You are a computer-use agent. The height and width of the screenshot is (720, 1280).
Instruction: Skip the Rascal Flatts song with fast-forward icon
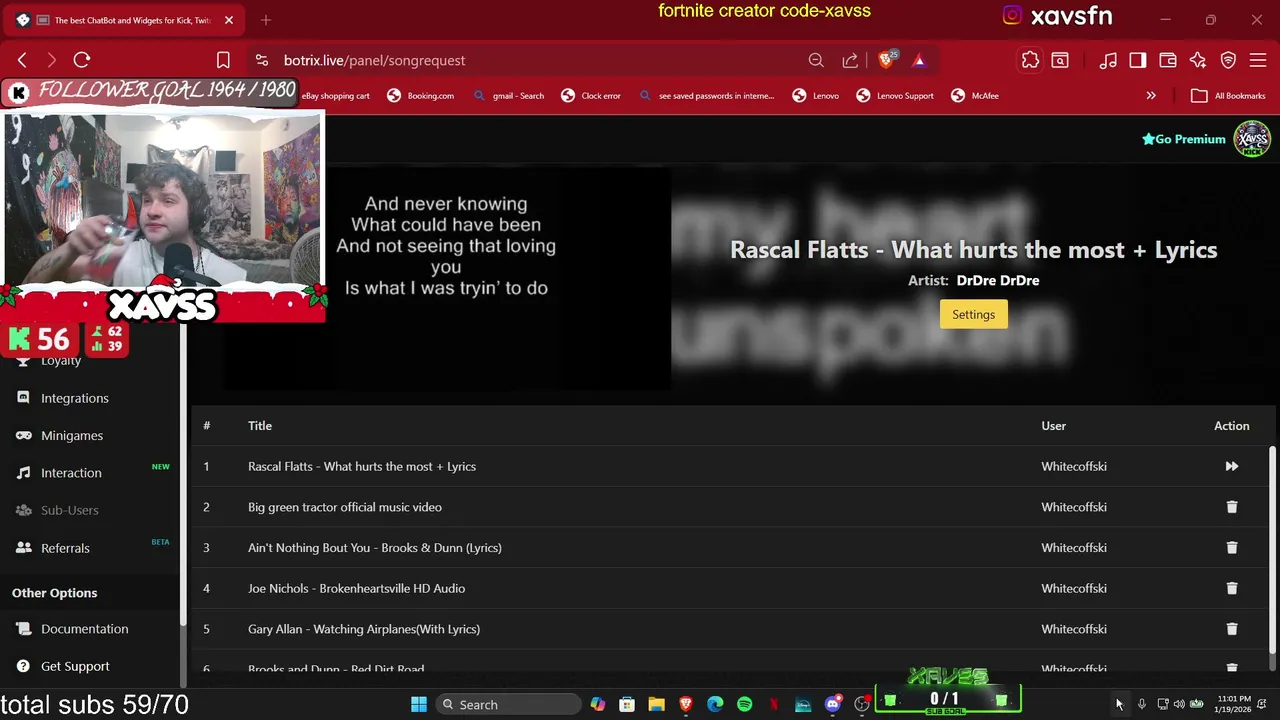(1232, 466)
